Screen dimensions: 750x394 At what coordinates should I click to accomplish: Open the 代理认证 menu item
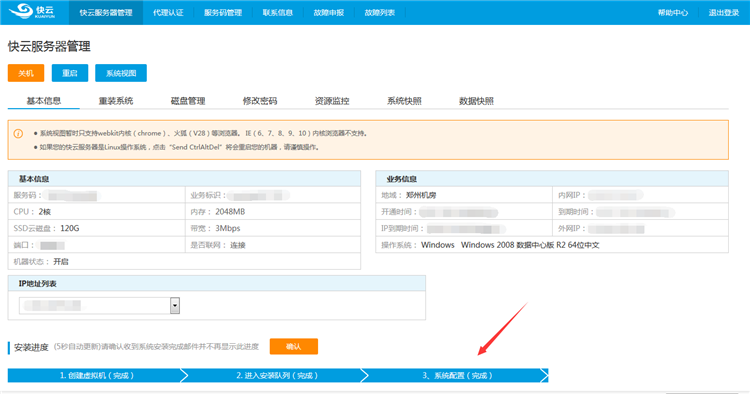pyautogui.click(x=168, y=12)
